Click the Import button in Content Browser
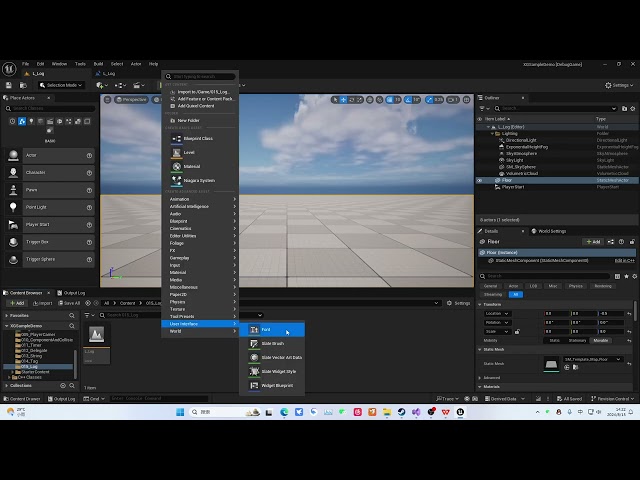This screenshot has width=640, height=480. pyautogui.click(x=42, y=303)
